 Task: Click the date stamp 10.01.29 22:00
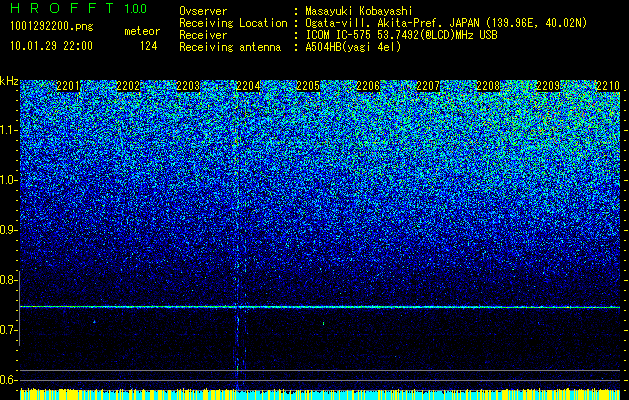(x=51, y=46)
